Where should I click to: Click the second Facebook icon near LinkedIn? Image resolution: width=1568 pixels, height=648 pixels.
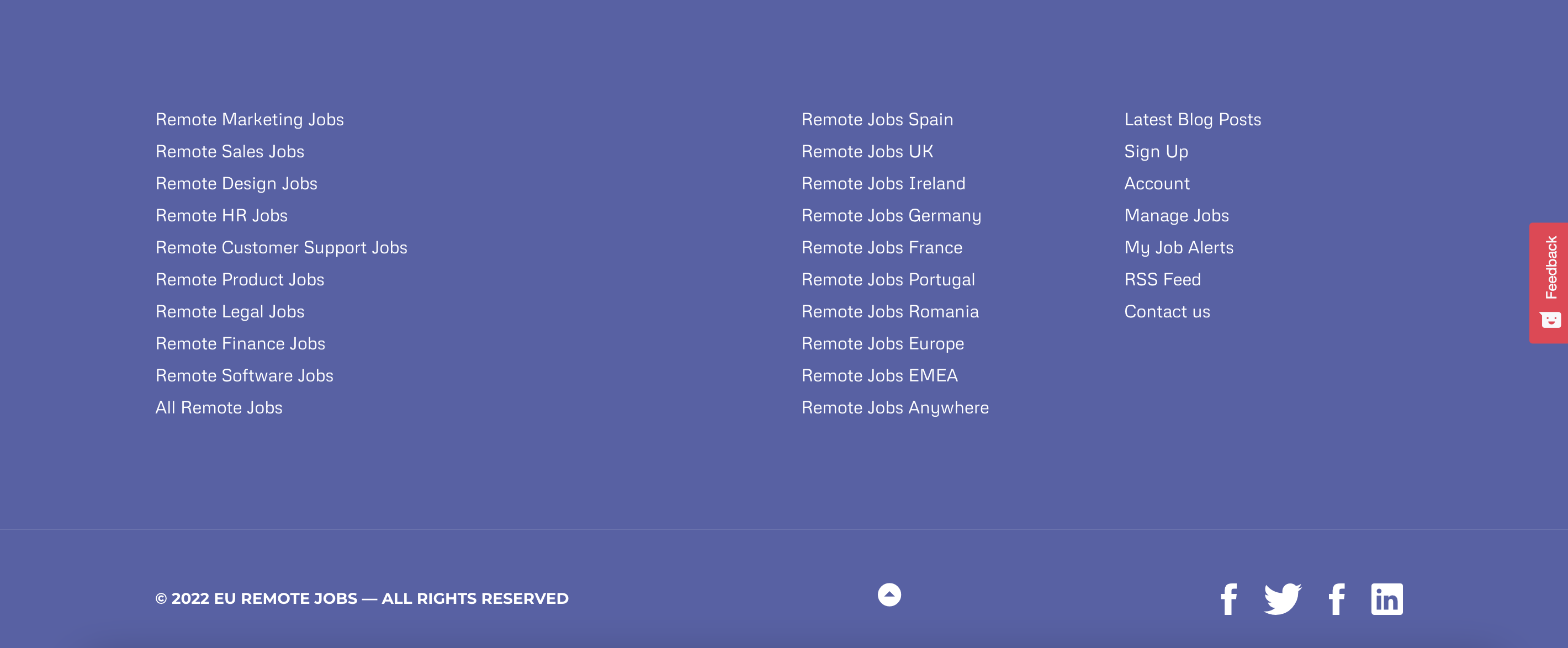tap(1337, 599)
